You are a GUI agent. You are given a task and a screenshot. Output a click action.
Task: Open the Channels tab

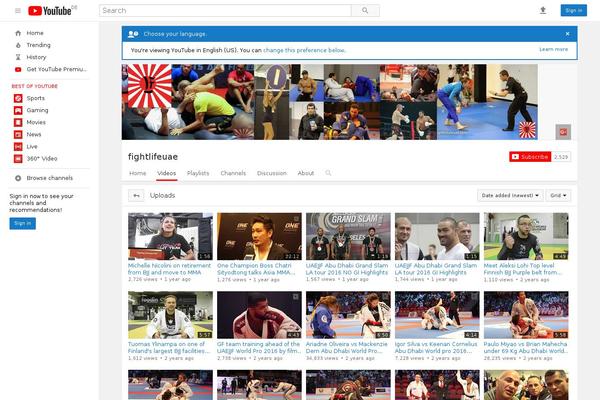[233, 173]
